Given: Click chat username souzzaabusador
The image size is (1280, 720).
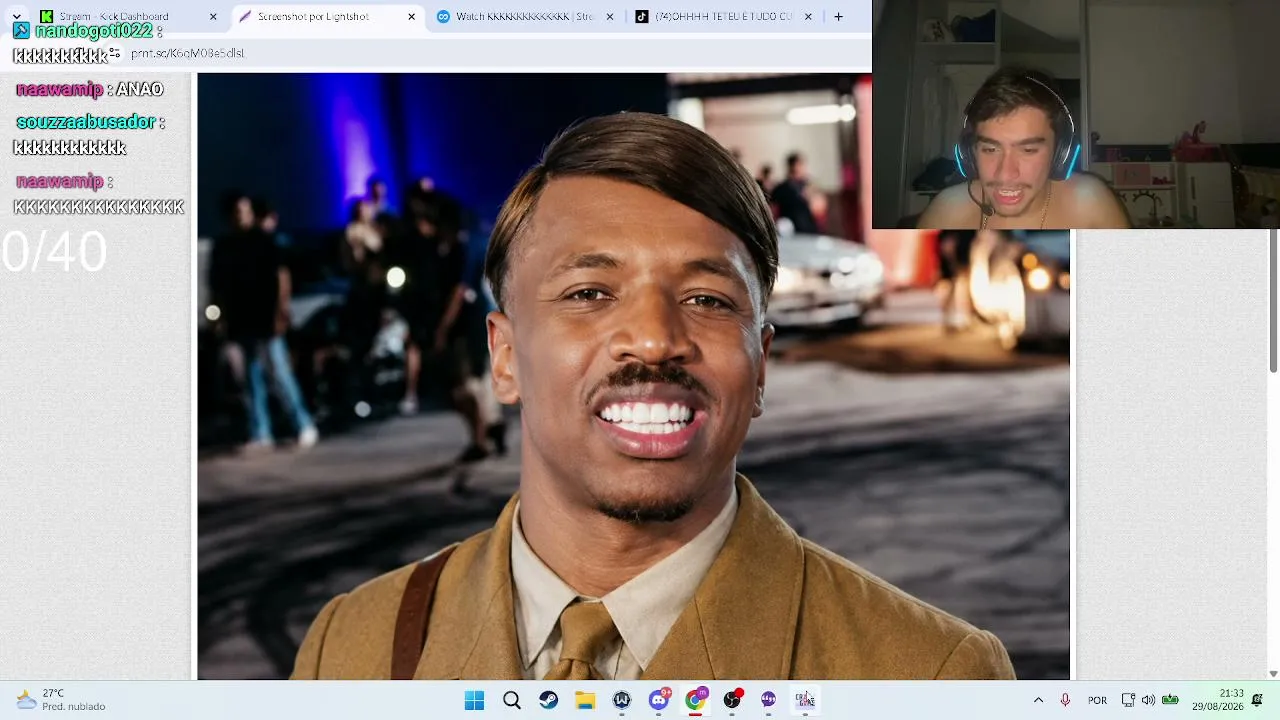Looking at the screenshot, I should pyautogui.click(x=86, y=122).
